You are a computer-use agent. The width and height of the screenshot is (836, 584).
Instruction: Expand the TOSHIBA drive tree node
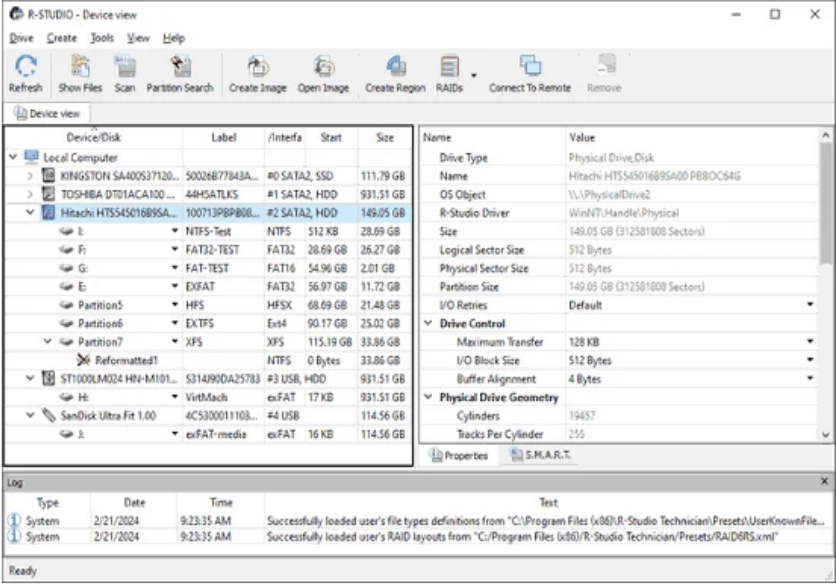[30, 194]
